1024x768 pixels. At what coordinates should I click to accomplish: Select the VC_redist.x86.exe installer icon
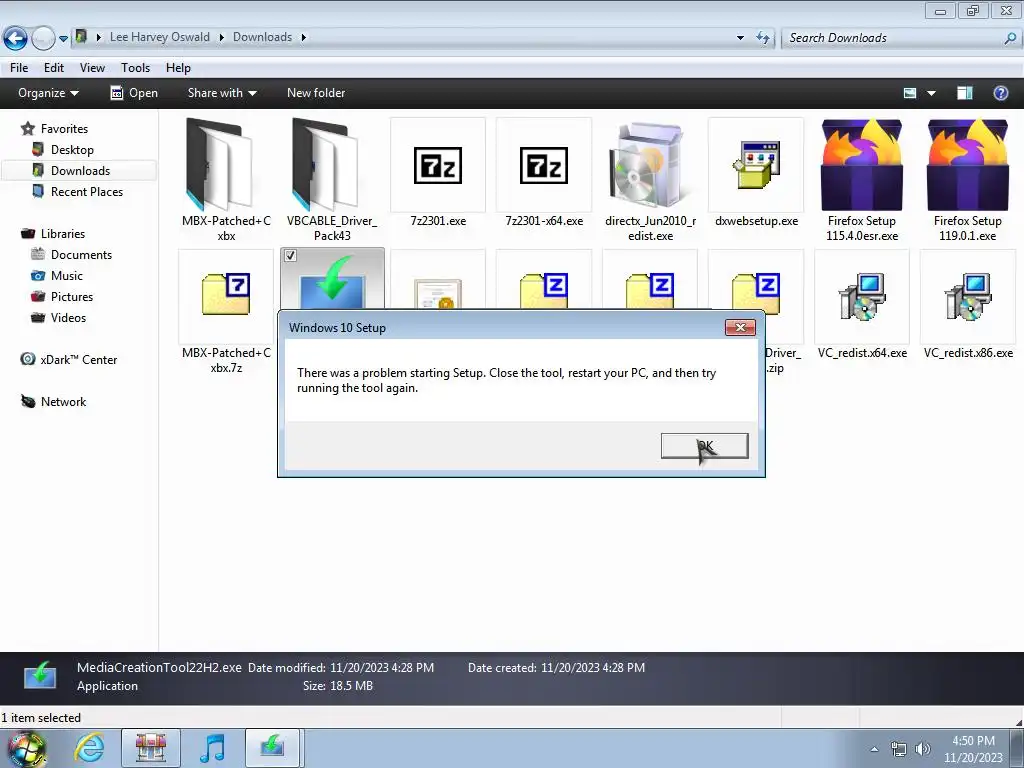pos(968,297)
